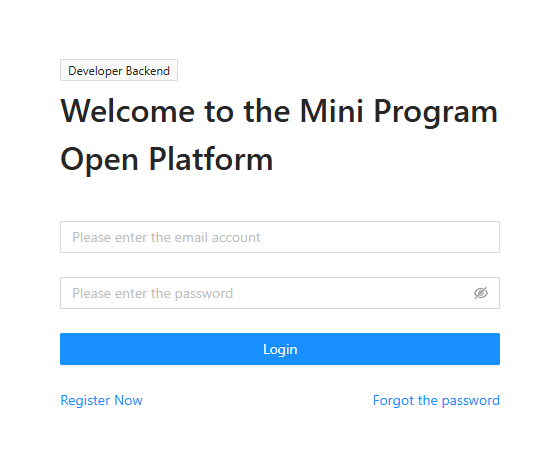
Task: Focus the password input field
Action: coord(280,293)
